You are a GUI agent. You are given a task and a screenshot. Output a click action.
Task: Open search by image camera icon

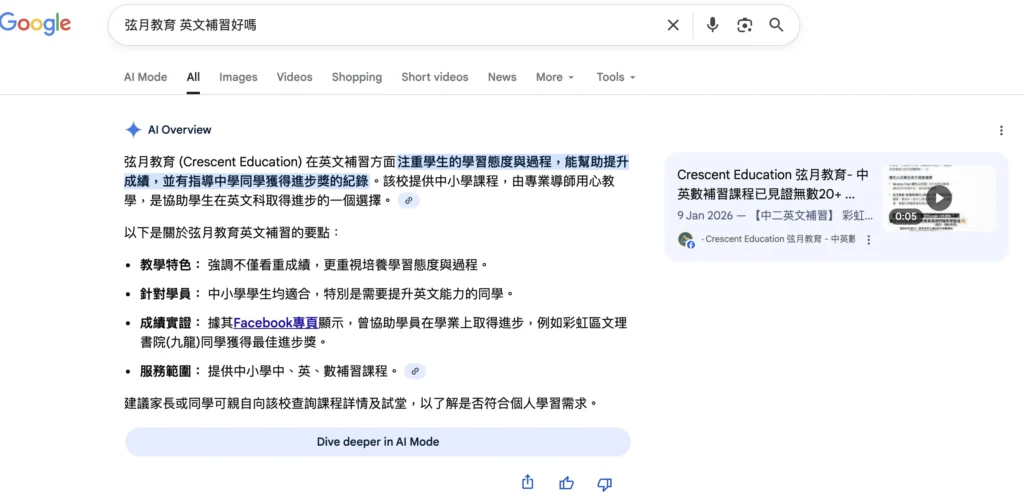[744, 25]
